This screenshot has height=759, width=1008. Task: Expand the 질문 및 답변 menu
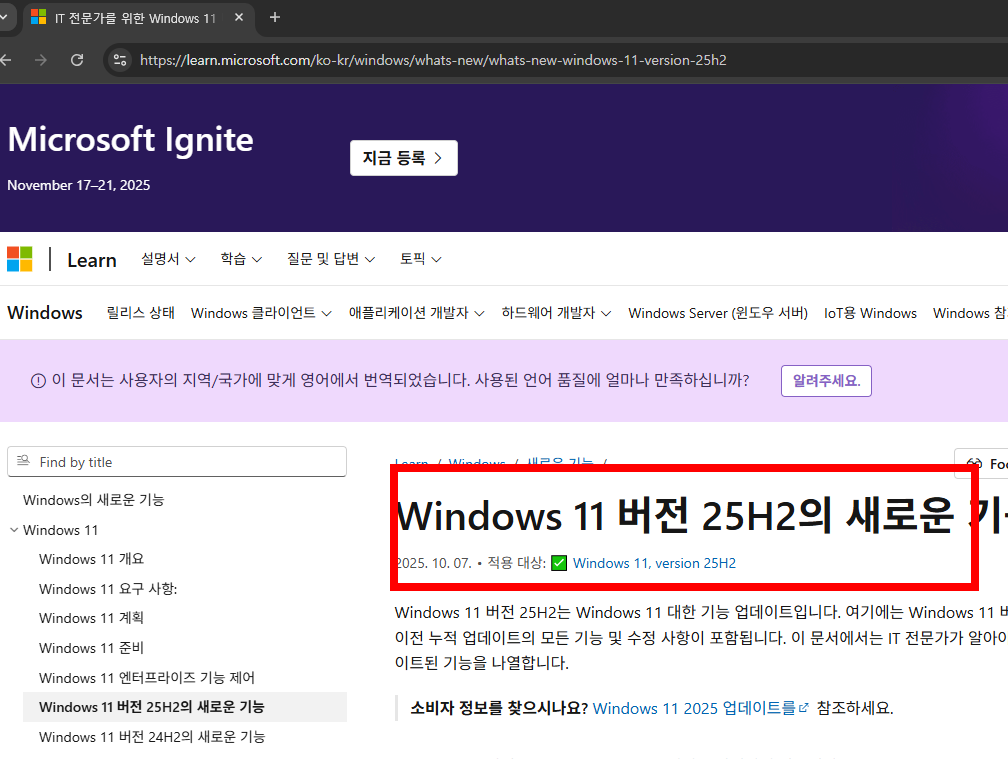tap(330, 259)
